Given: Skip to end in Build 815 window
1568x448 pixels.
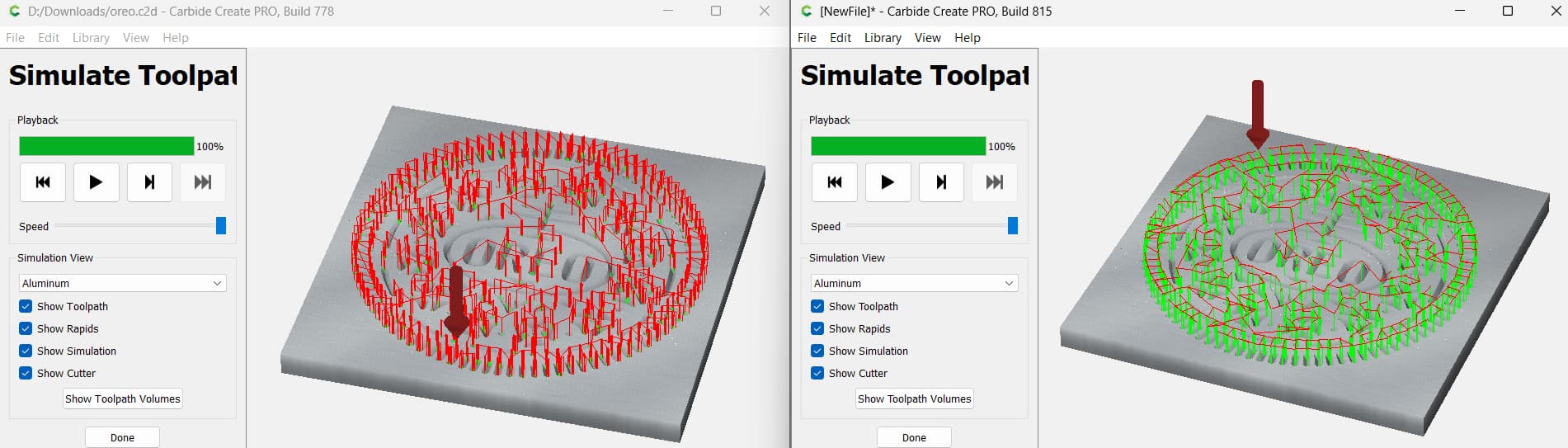Looking at the screenshot, I should point(995,182).
